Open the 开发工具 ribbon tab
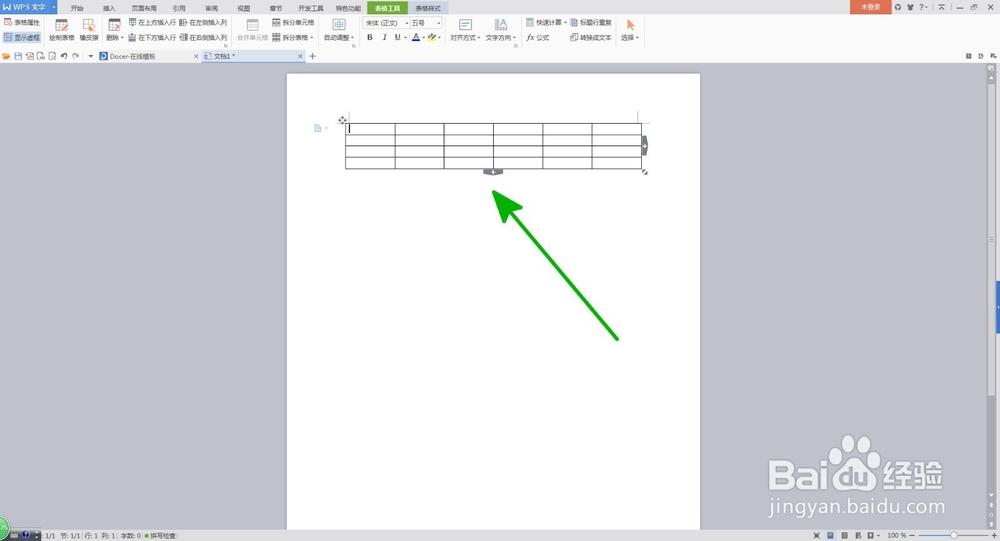The height and width of the screenshot is (541, 1000). [x=311, y=8]
